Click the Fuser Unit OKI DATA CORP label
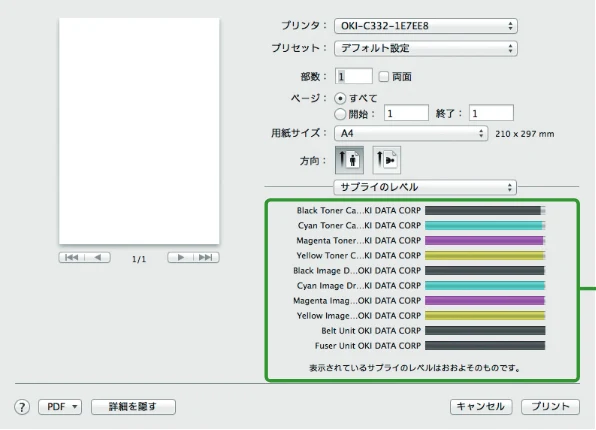The height and width of the screenshot is (430, 596). pyautogui.click(x=368, y=346)
